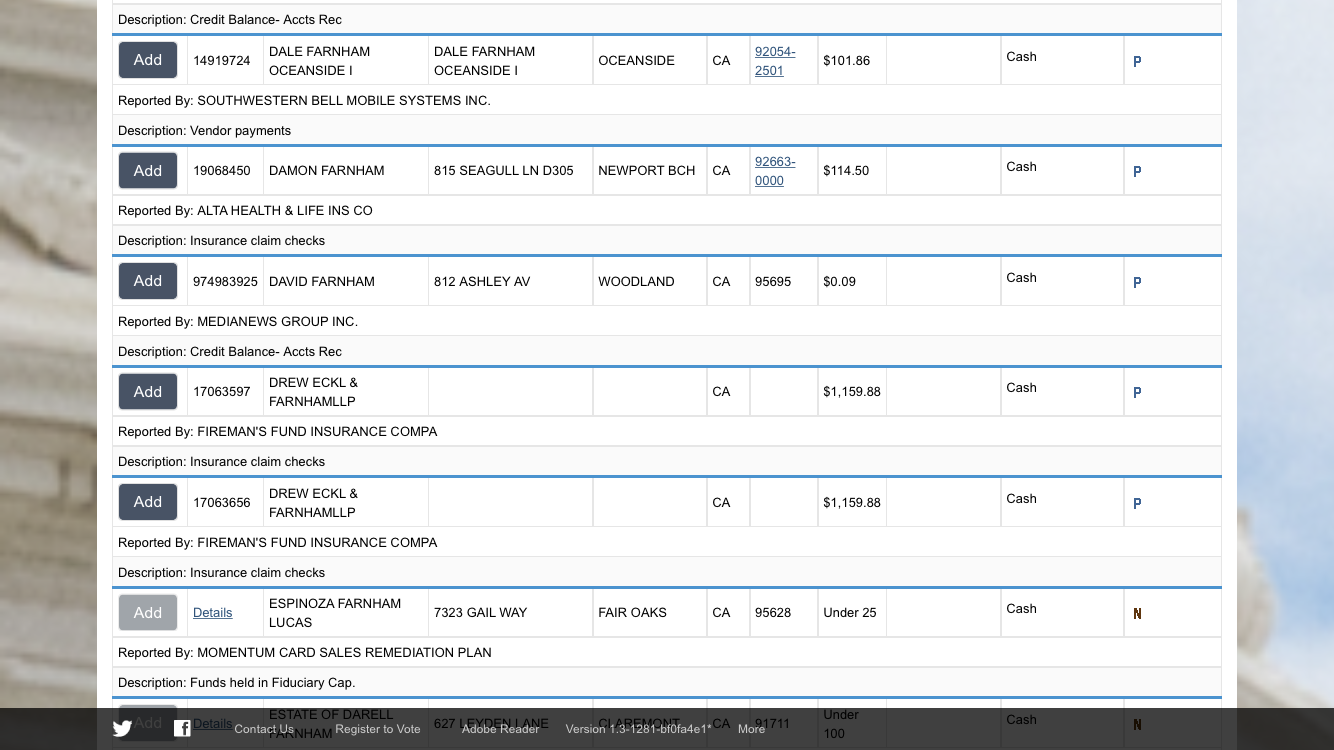
Task: Add property 19068450 for Damon Farnham
Action: point(148,171)
